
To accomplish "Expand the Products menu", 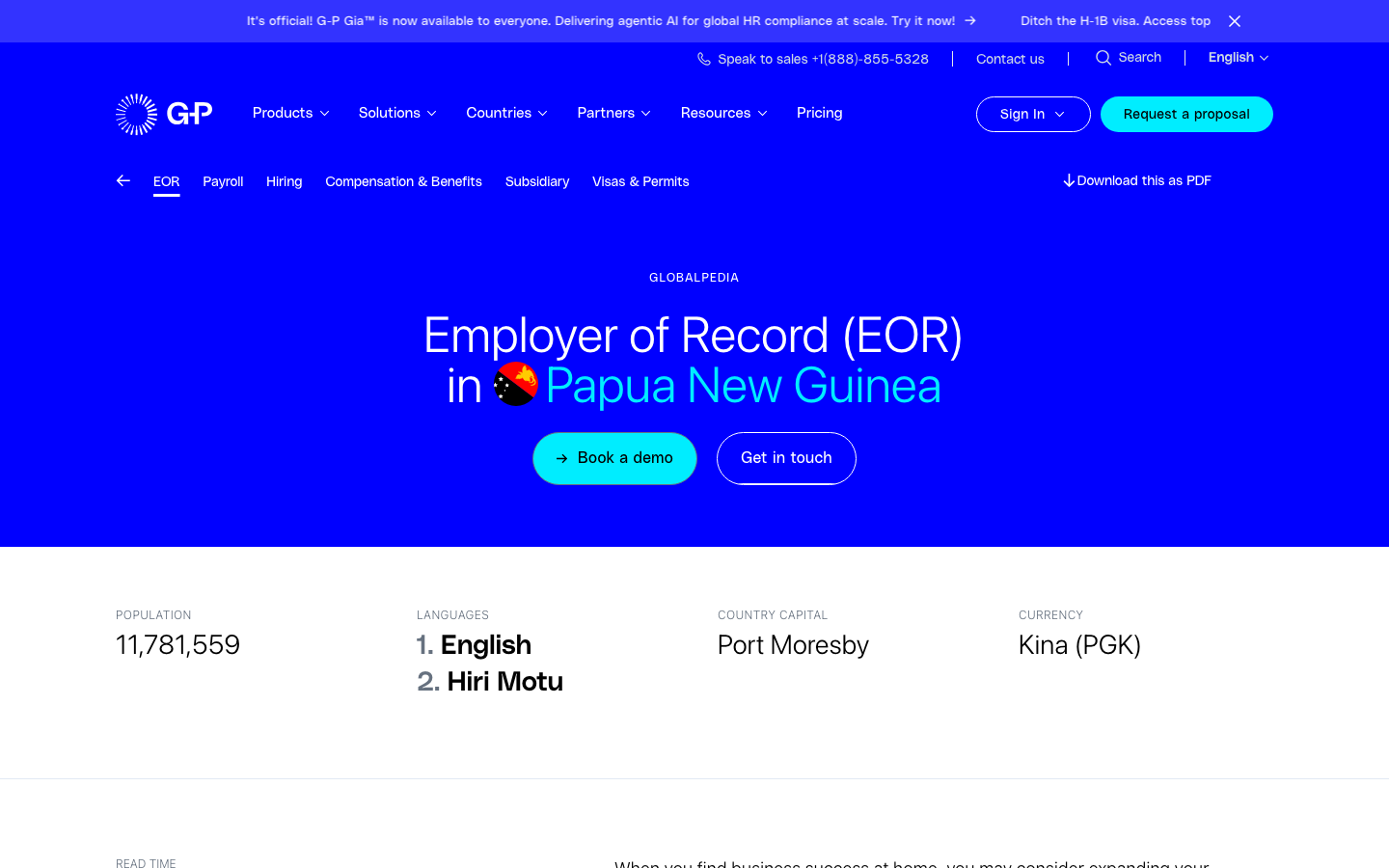I will coord(291,113).
